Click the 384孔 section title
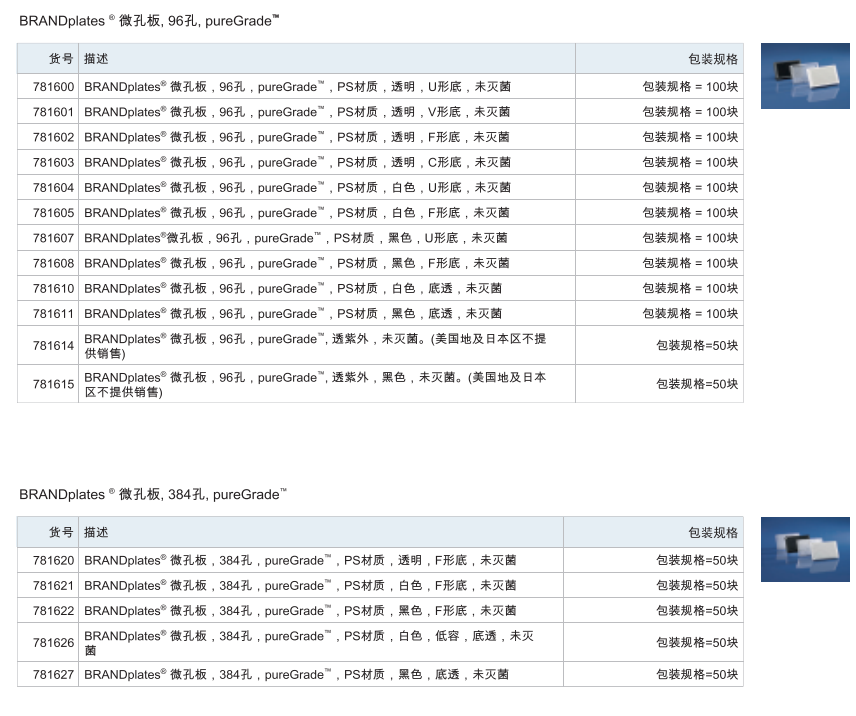 [x=153, y=494]
